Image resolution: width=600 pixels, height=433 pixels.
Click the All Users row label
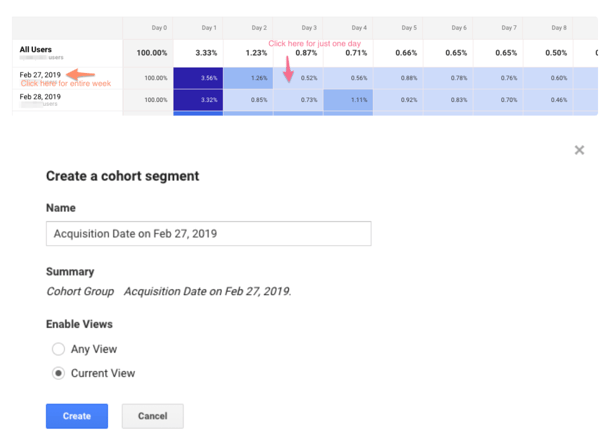click(x=36, y=49)
